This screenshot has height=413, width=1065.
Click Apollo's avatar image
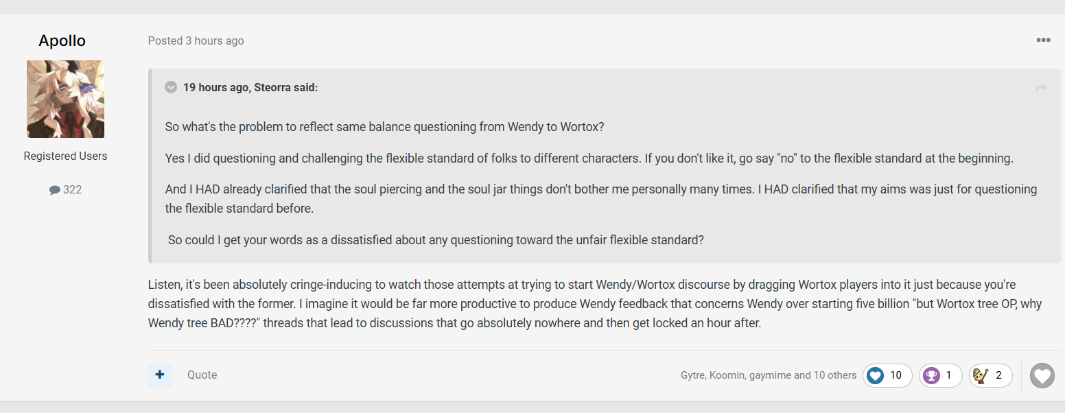[x=65, y=99]
